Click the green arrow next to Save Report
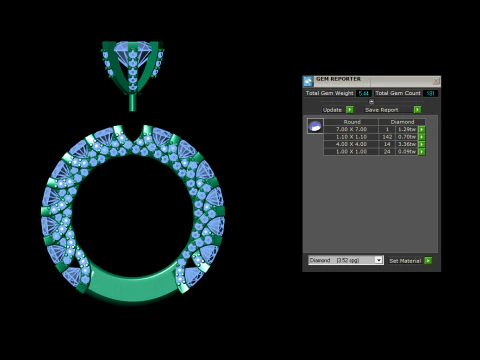 (417, 110)
